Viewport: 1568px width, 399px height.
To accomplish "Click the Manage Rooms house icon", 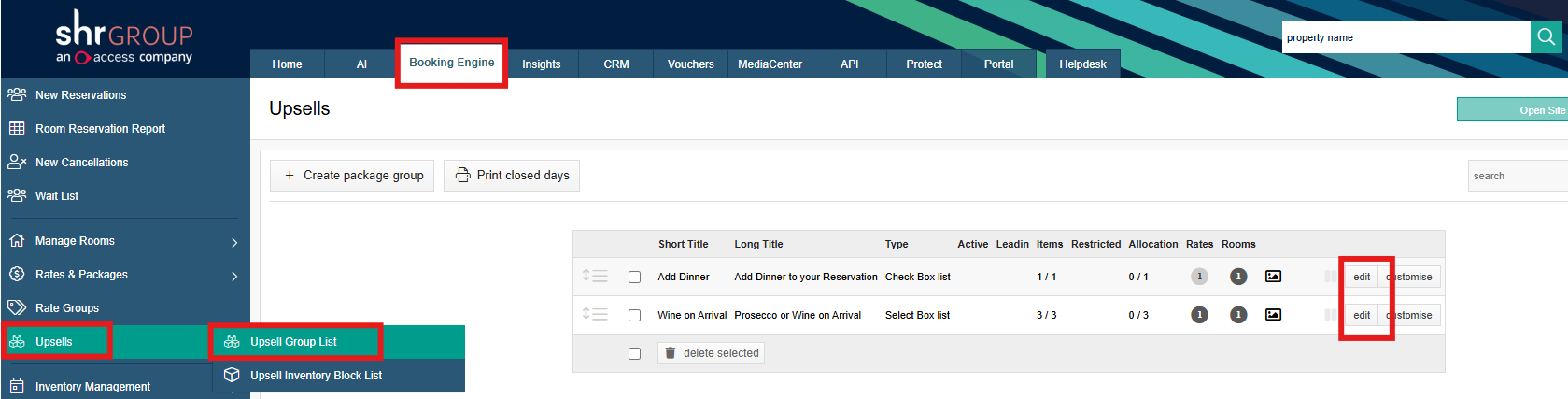I will tap(17, 240).
